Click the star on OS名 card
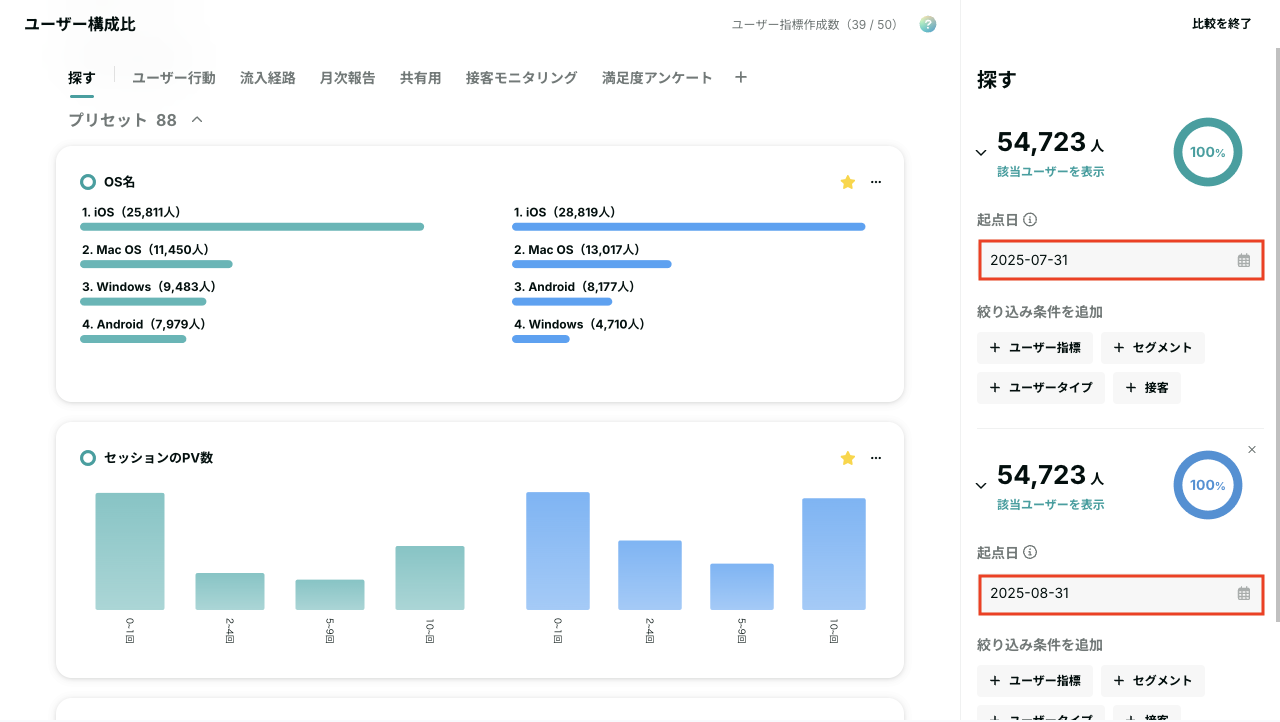This screenshot has height=722, width=1280. pyautogui.click(x=848, y=182)
